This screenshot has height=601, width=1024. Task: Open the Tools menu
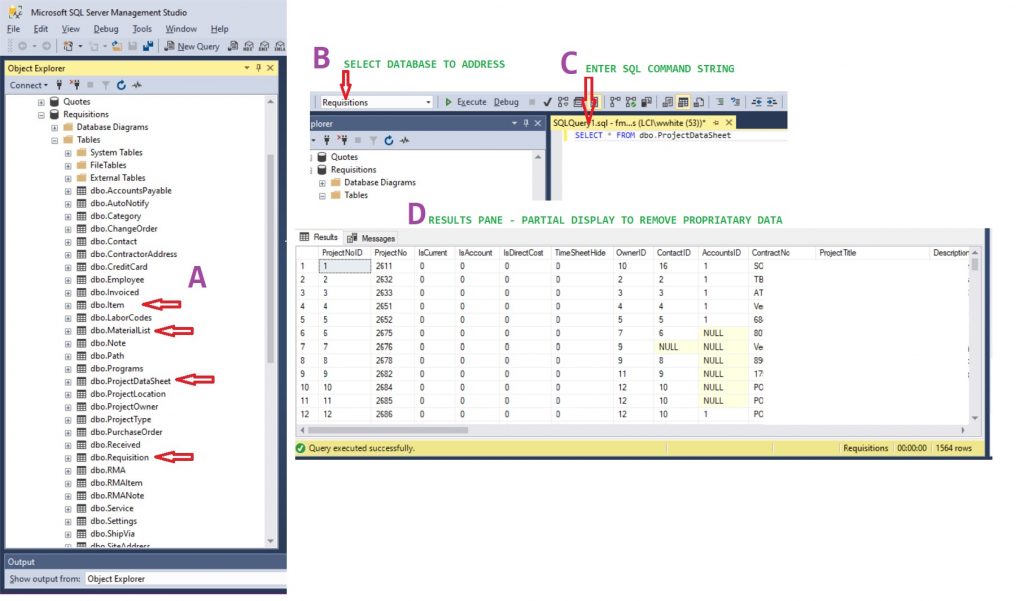tap(142, 29)
